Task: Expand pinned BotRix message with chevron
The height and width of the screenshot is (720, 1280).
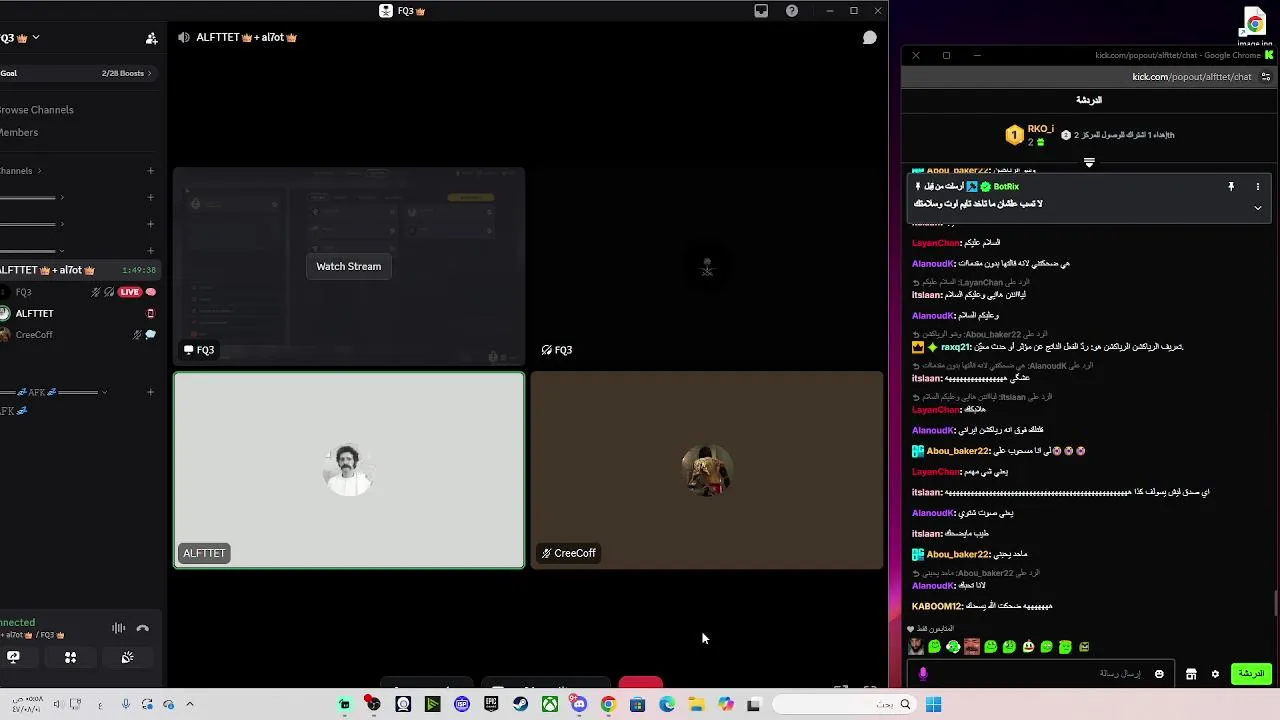Action: pos(1258,208)
